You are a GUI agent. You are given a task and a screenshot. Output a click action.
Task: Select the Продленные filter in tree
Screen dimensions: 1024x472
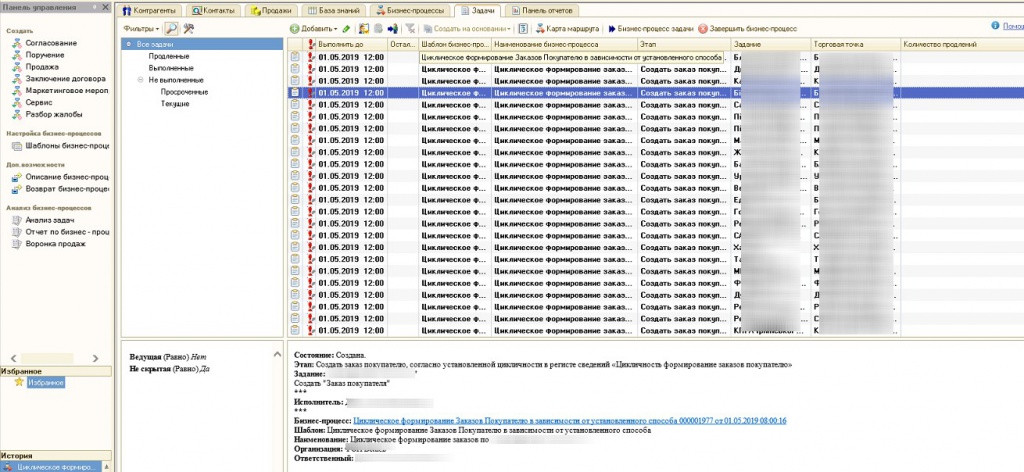click(168, 56)
